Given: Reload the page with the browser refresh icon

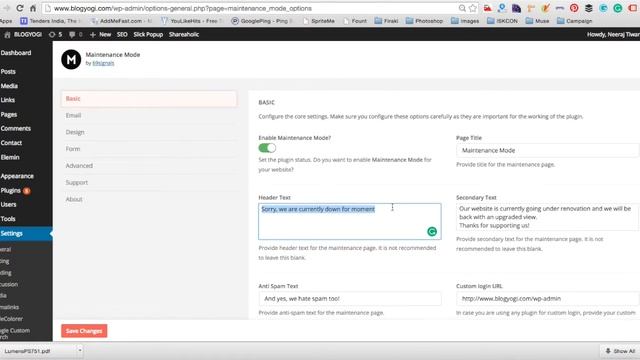Looking at the screenshot, I should 20,8.
